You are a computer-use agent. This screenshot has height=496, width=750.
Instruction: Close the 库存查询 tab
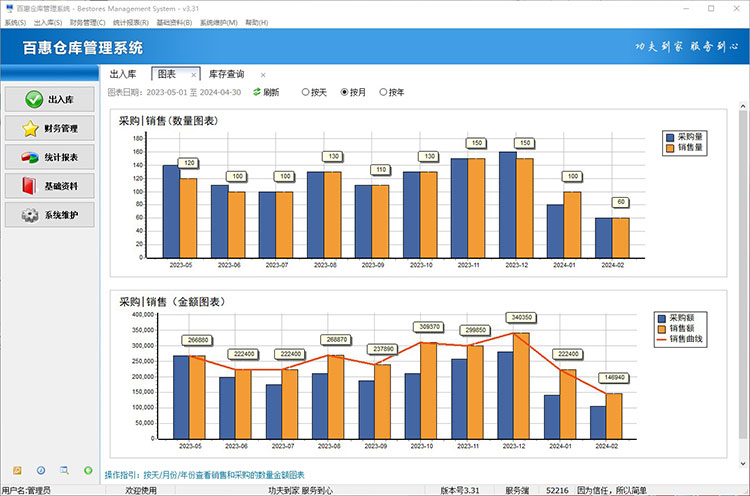tap(263, 75)
